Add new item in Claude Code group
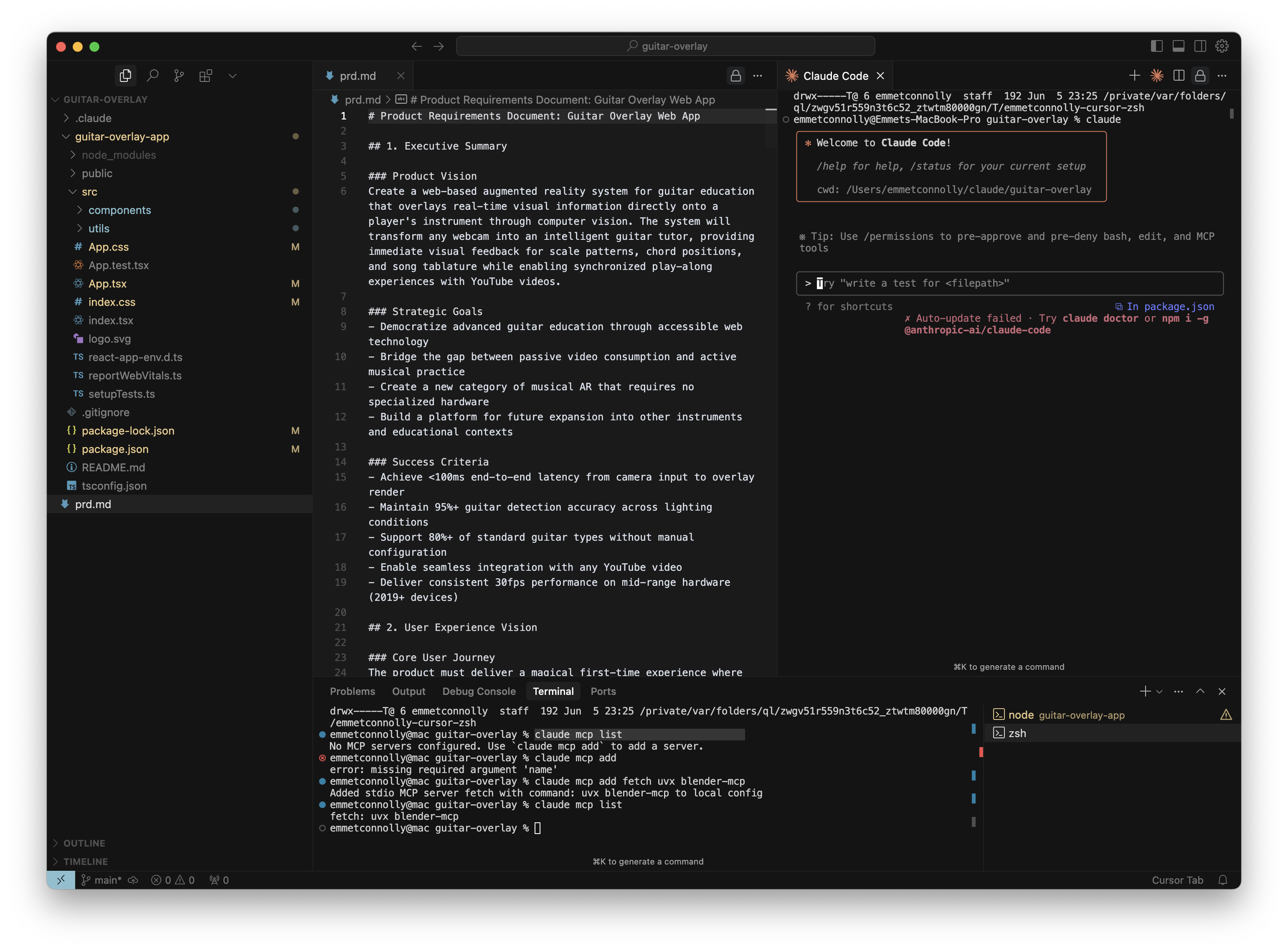 point(1134,75)
